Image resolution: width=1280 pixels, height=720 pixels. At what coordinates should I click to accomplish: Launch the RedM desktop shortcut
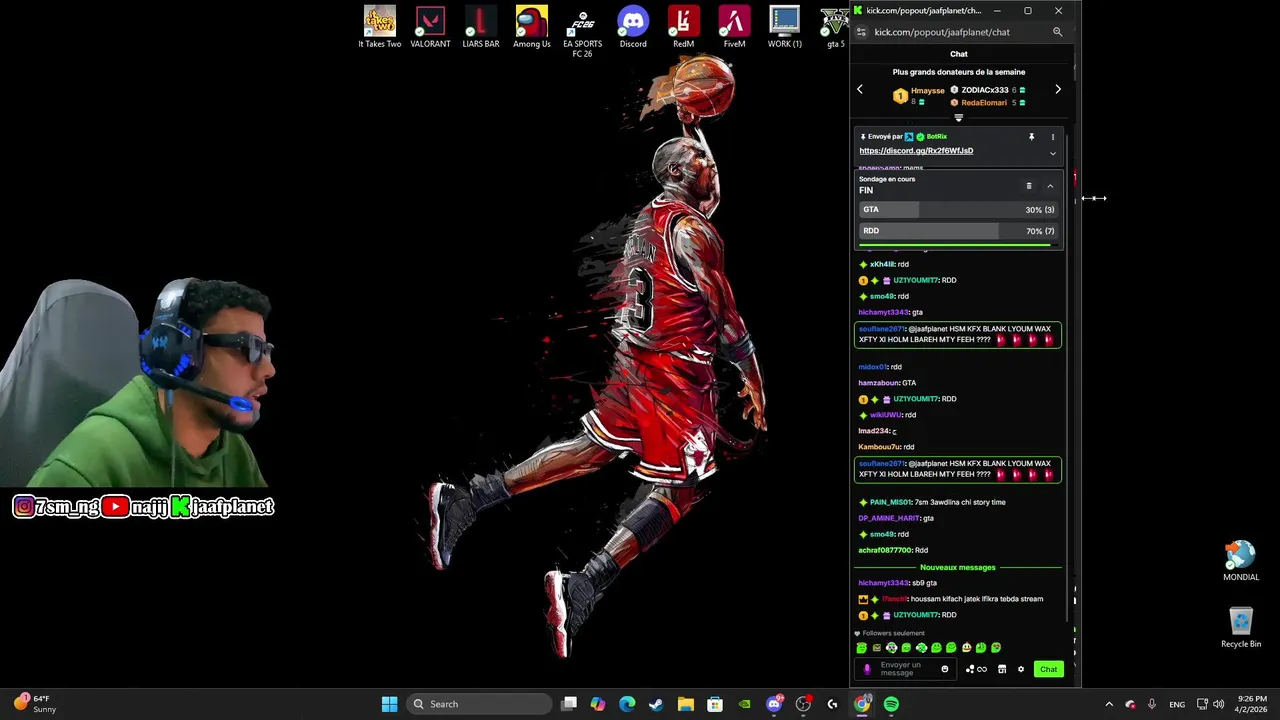683,27
